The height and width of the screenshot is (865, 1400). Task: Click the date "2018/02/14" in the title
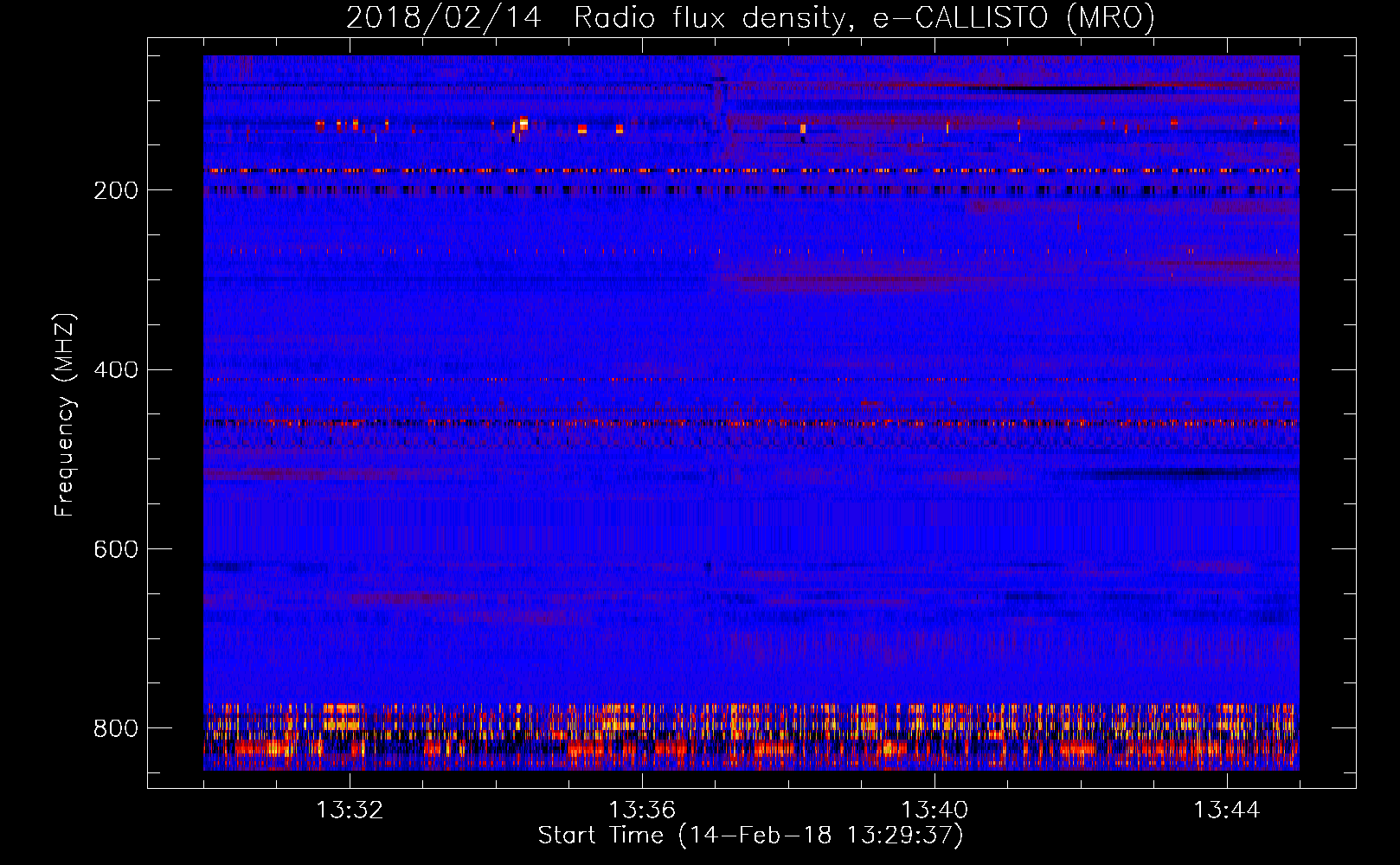click(x=444, y=17)
